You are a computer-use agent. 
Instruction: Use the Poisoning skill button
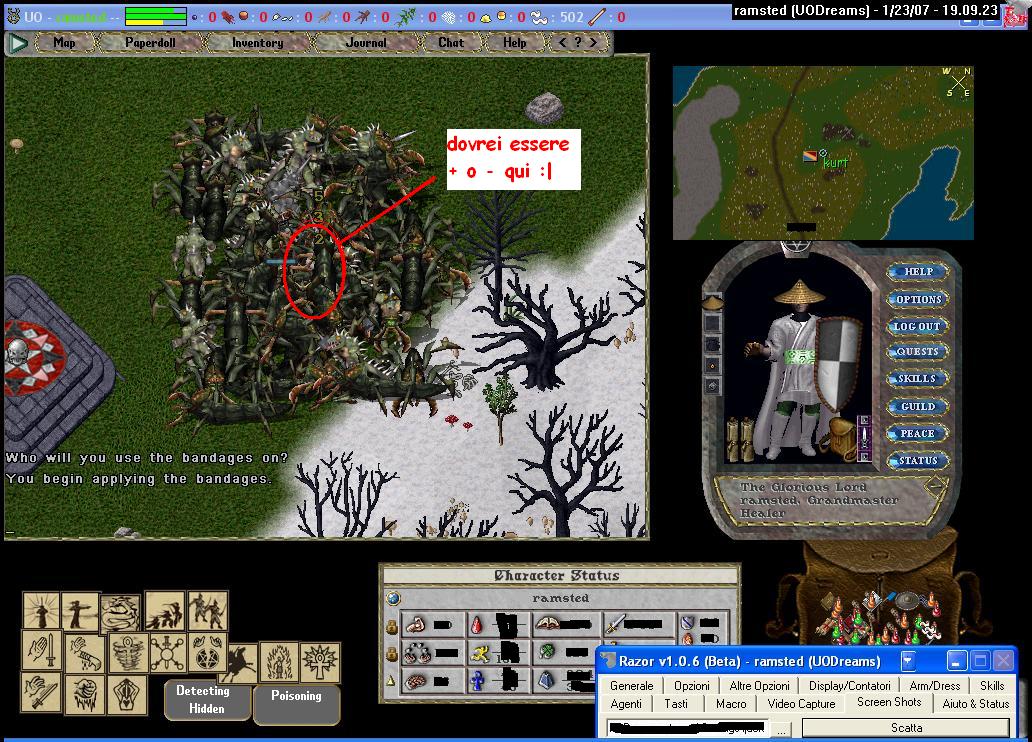click(x=296, y=696)
